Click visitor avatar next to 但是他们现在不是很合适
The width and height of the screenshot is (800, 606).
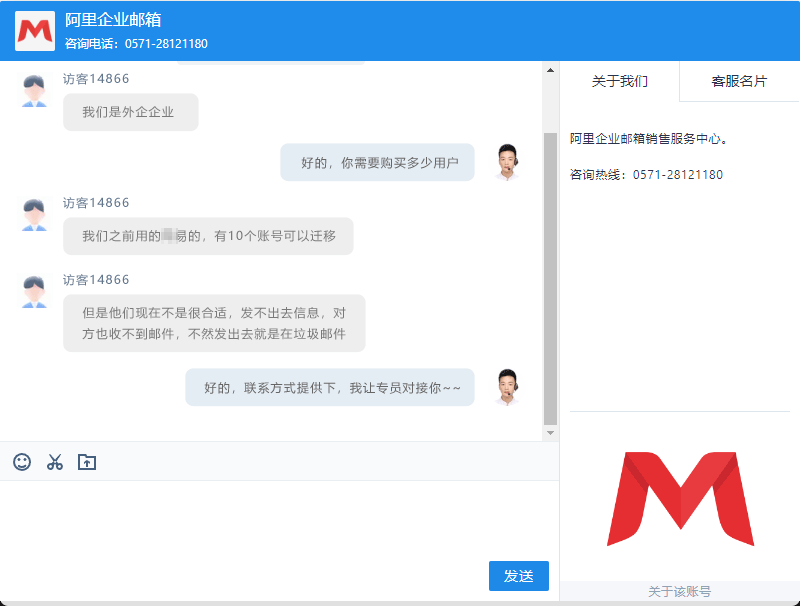34,292
